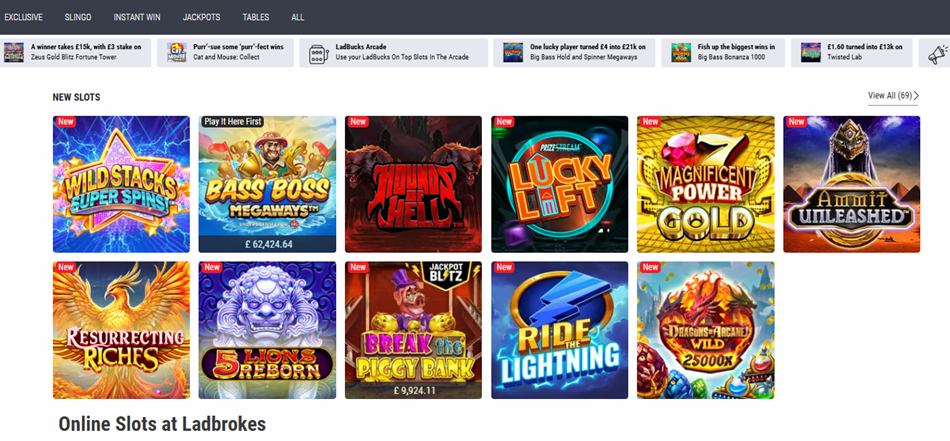Show the All games category

[x=297, y=17]
